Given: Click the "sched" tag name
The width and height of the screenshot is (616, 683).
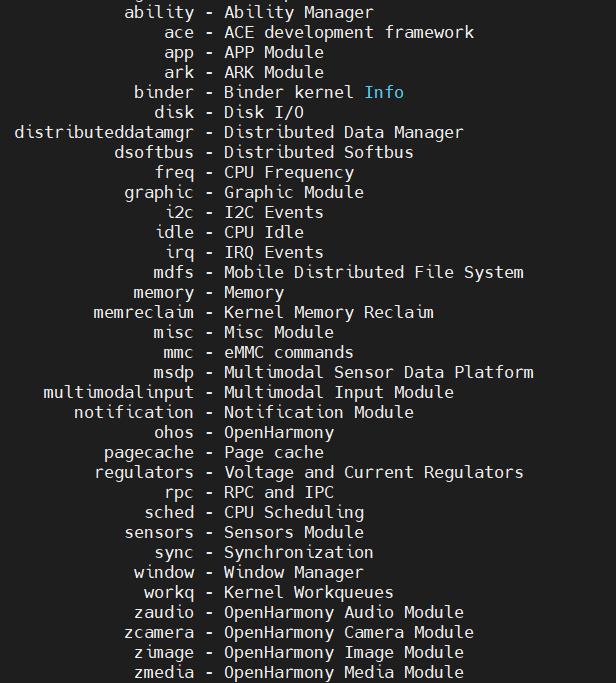Looking at the screenshot, I should tap(169, 512).
